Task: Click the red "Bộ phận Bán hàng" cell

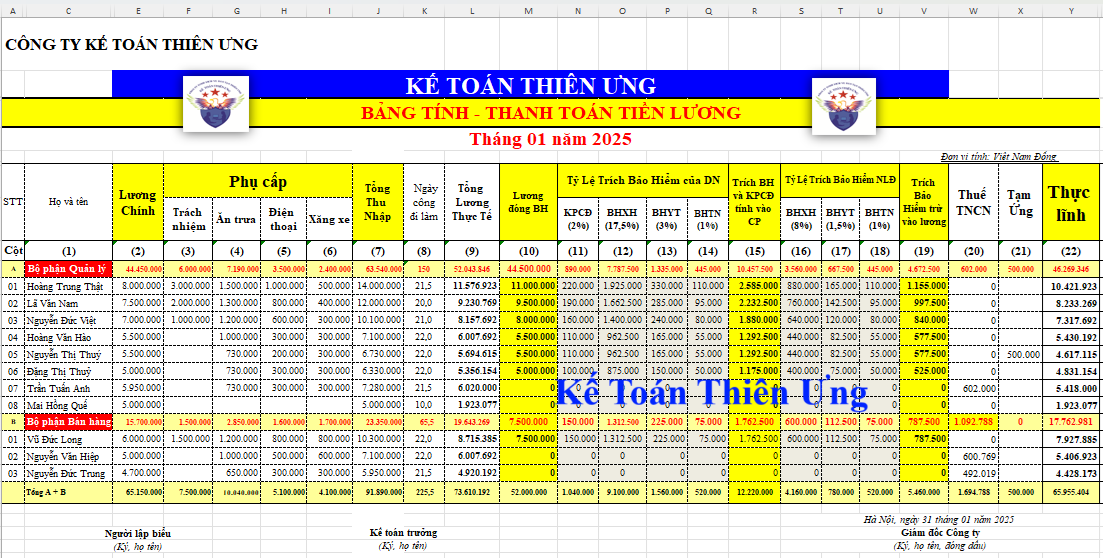Action: (x=68, y=421)
